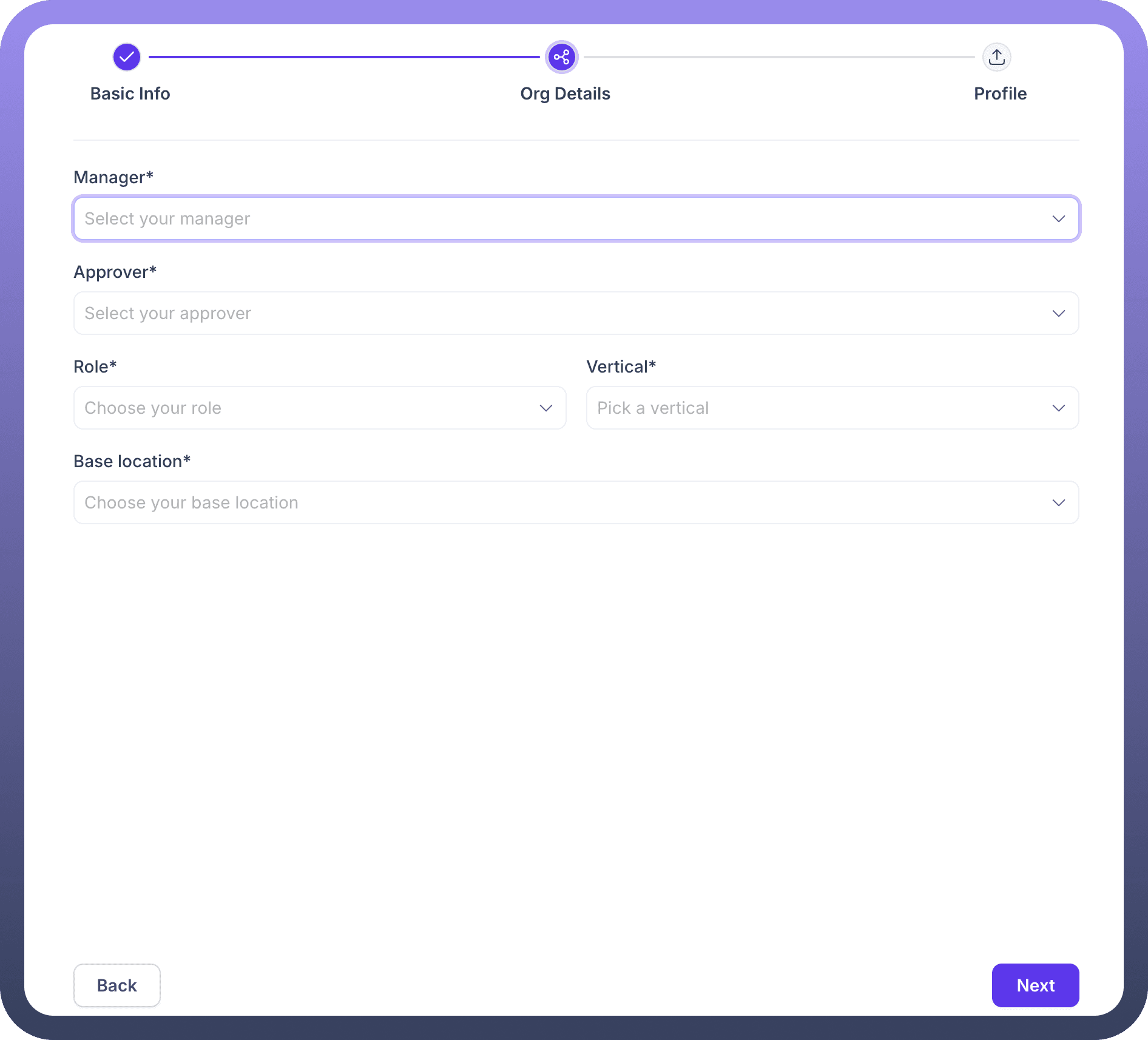Open the 'Choose your base location' dropdown
This screenshot has width=1148, height=1040.
(x=546, y=502)
